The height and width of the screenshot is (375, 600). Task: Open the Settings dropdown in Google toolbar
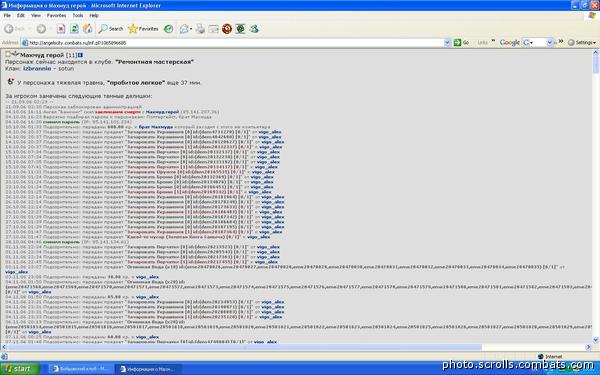(582, 42)
